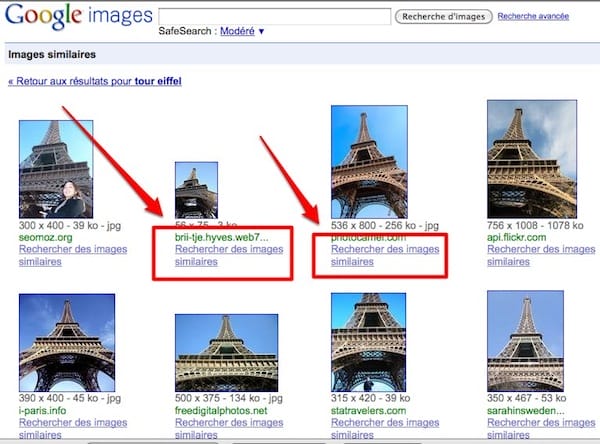The image size is (600, 444).
Task: Focus the image search text field
Action: (x=274, y=17)
